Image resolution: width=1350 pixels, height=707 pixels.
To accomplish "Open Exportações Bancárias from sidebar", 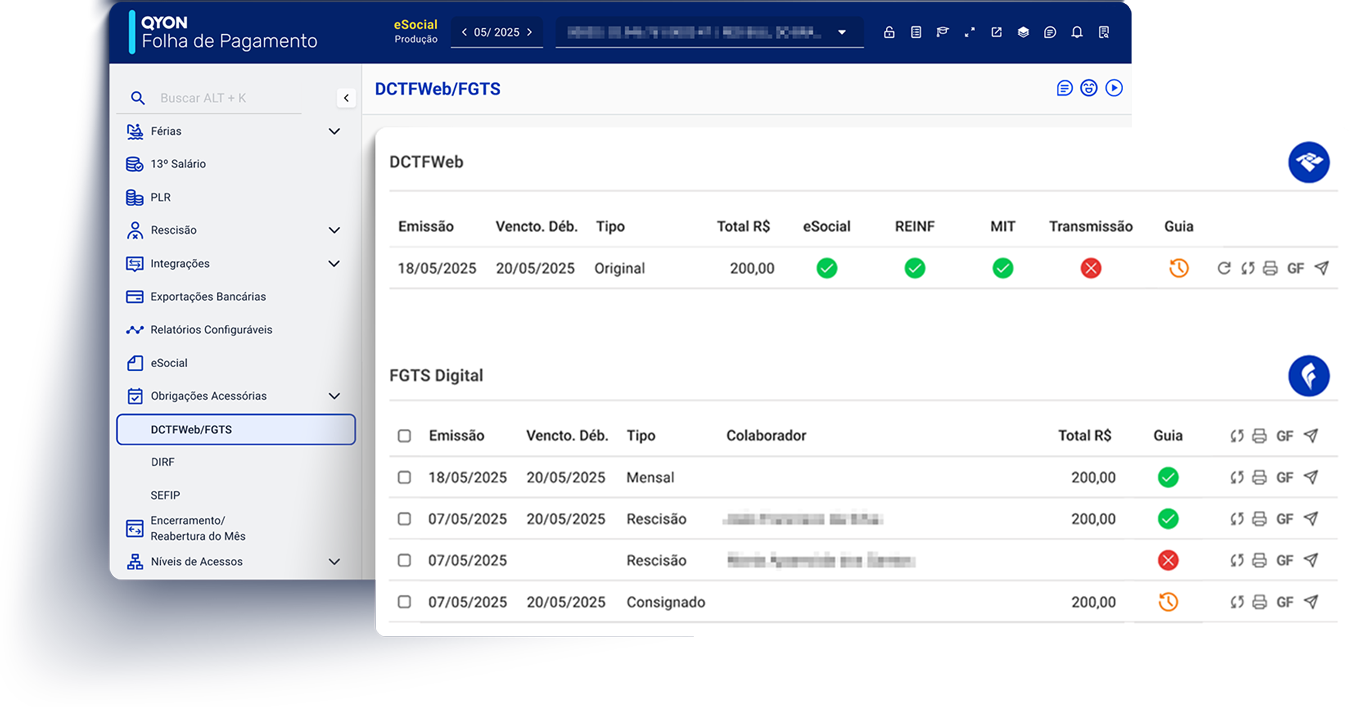I will (x=207, y=297).
